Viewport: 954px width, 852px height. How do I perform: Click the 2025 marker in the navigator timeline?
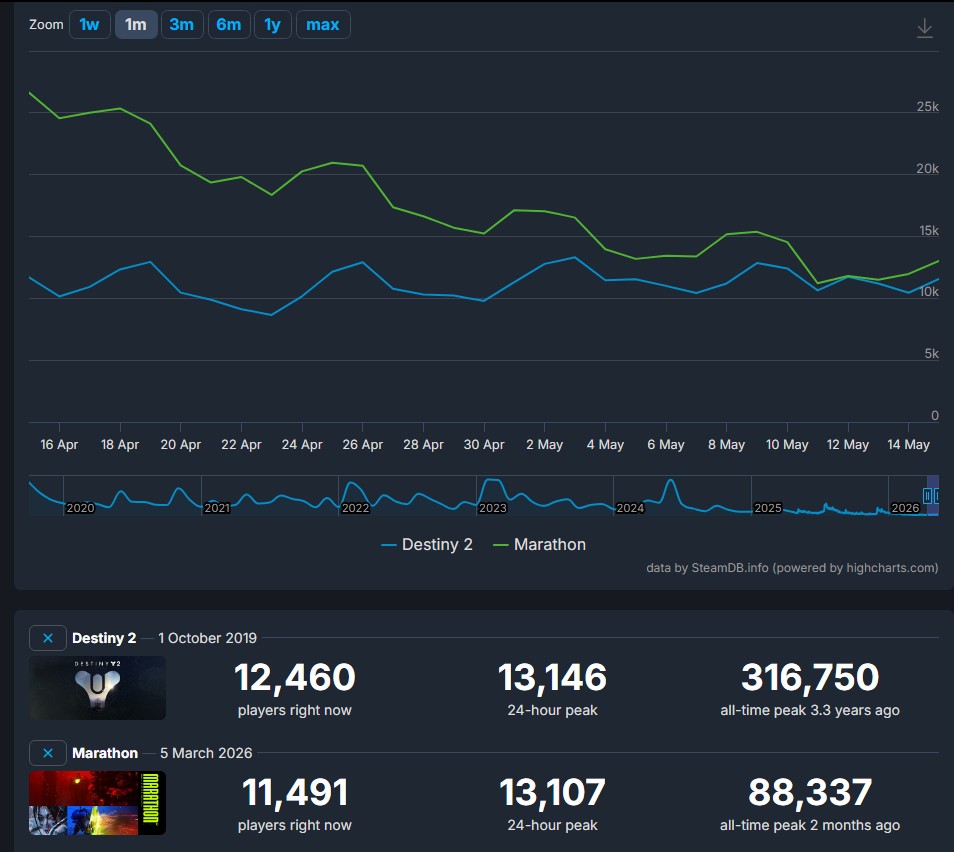coord(768,508)
